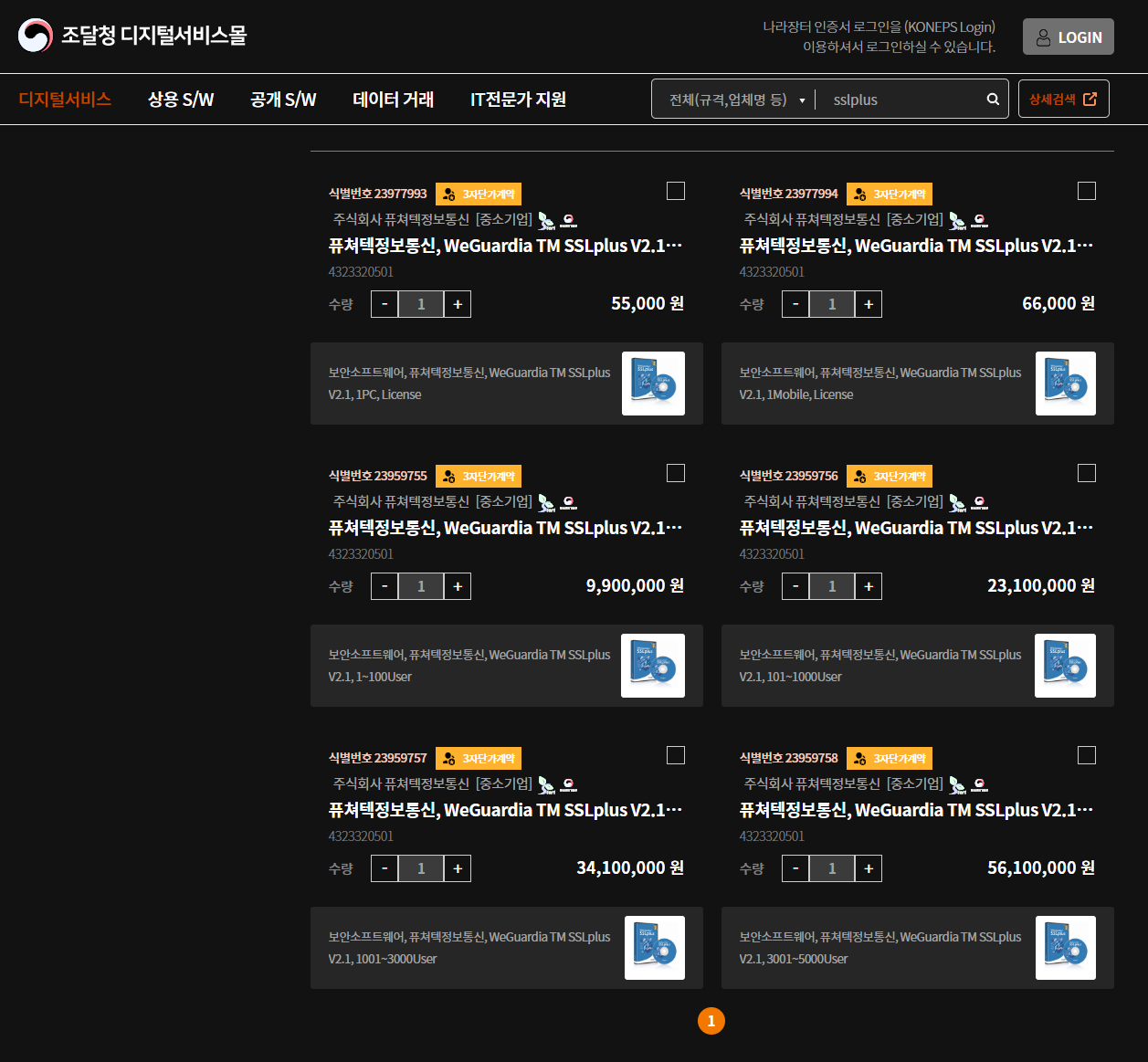
Task: Click red-white mark icon on product 23959757
Action: tap(568, 784)
